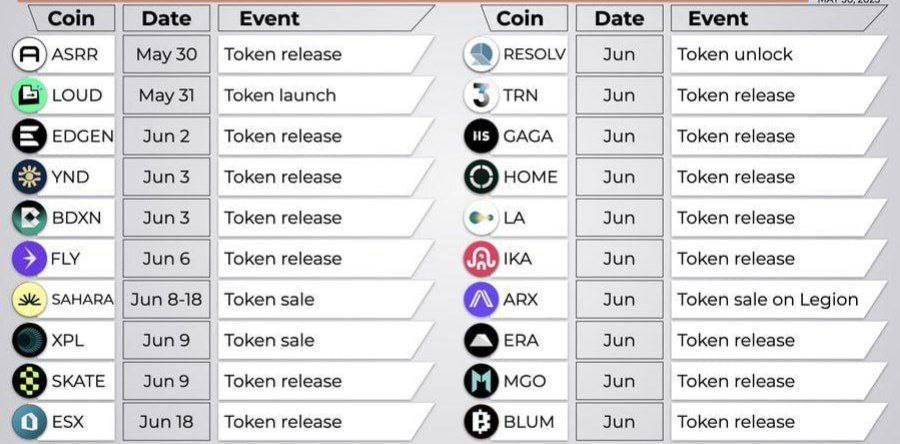
Task: Click the left Coin column header
Action: point(71,18)
